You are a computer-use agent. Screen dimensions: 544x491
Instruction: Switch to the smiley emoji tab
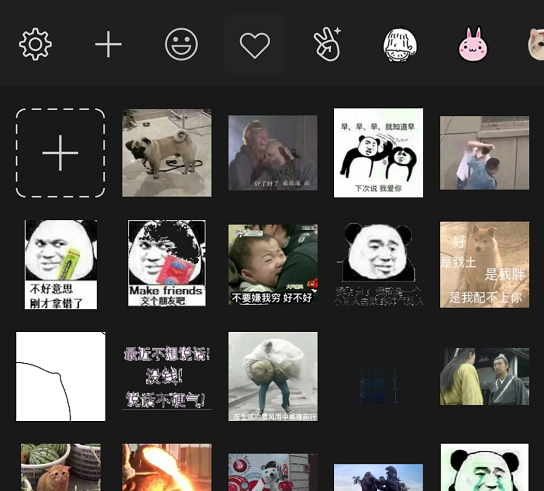click(181, 44)
